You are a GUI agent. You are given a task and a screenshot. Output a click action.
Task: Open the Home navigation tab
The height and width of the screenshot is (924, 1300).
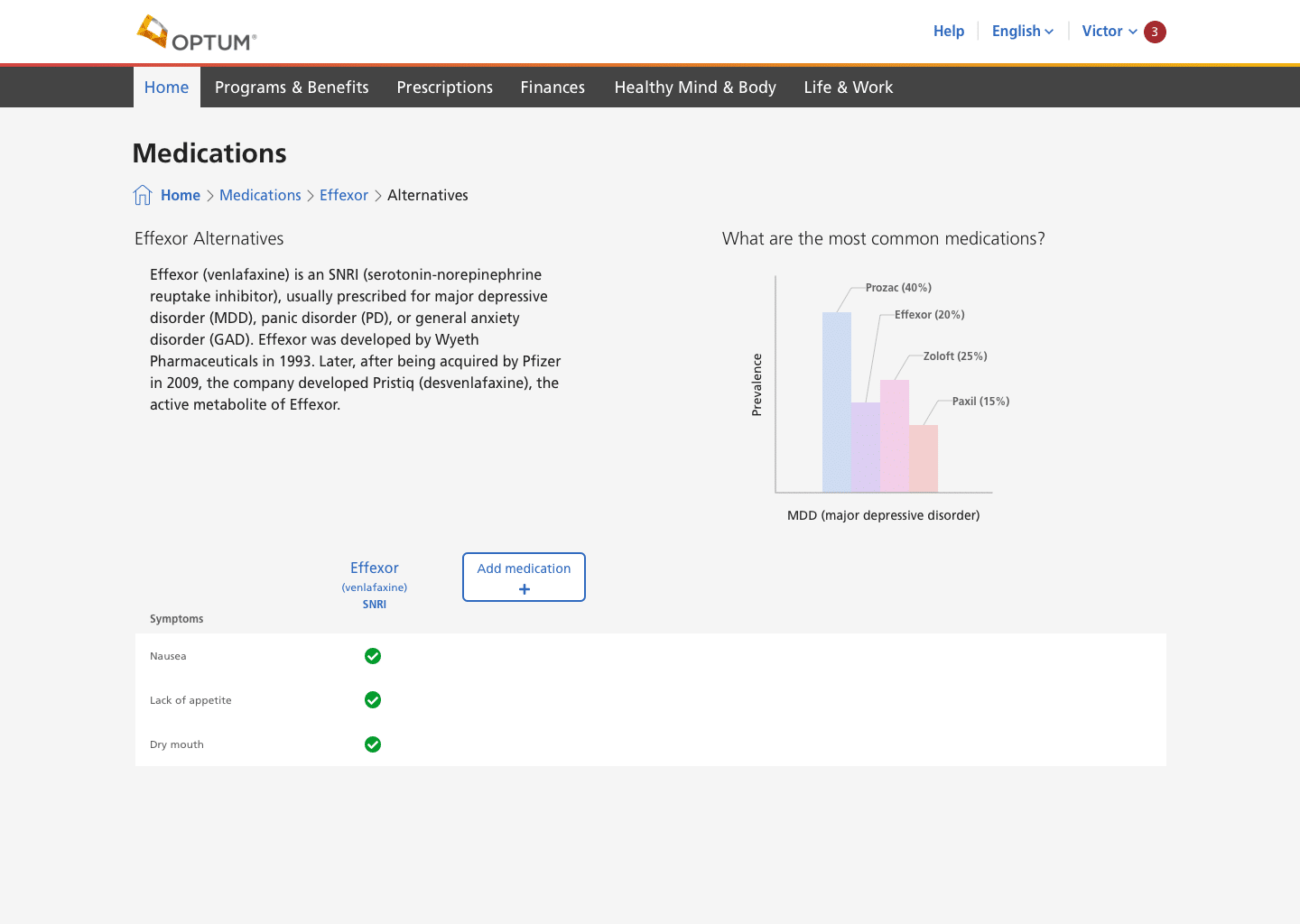coord(167,88)
